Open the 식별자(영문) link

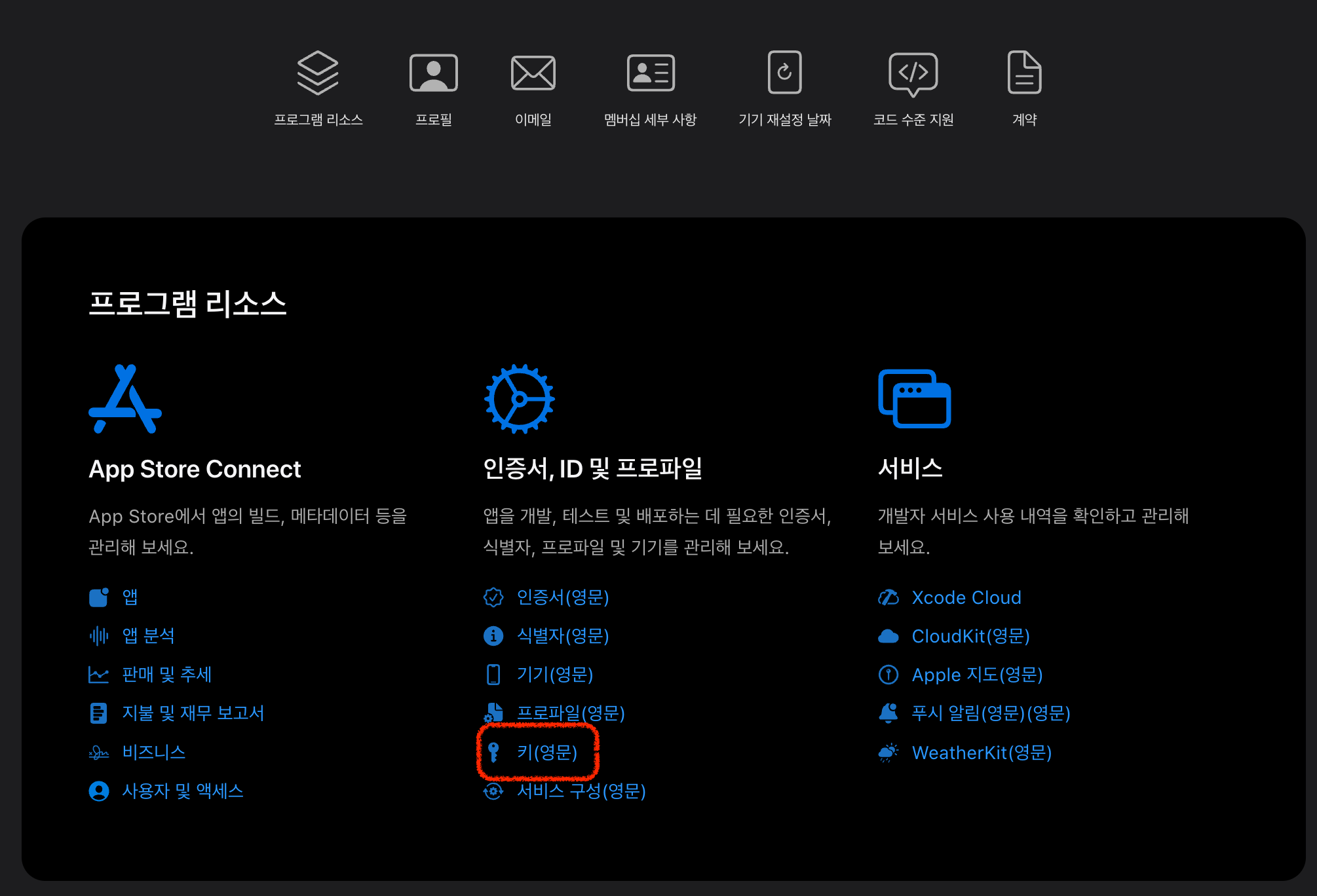[x=563, y=636]
